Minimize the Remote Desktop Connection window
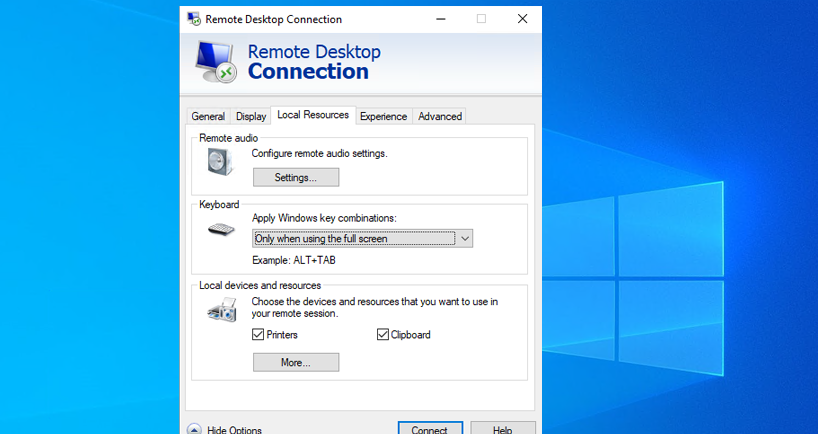Screen dimensions: 818x434 point(441,19)
